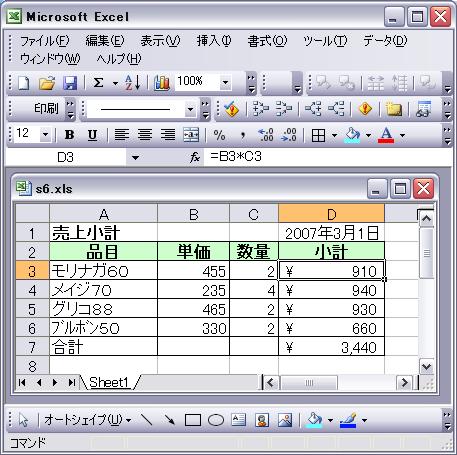Click Remove Precedent Arrows icon

284,109
